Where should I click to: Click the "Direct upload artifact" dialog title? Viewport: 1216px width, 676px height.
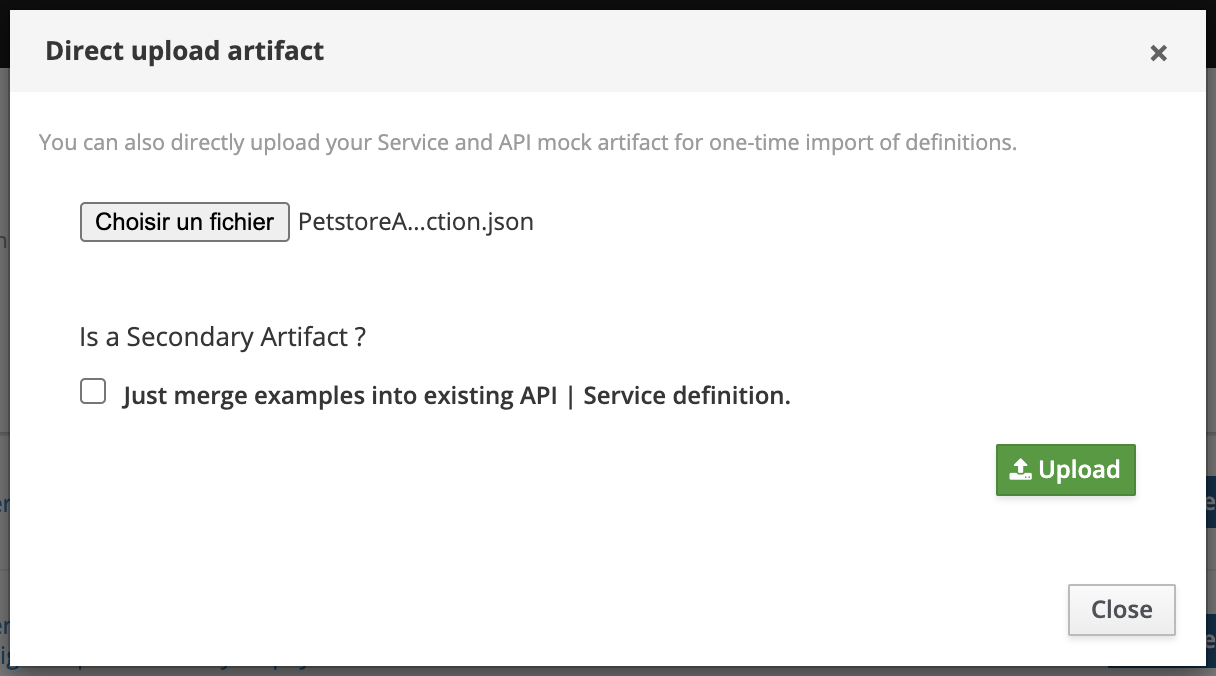click(x=185, y=51)
